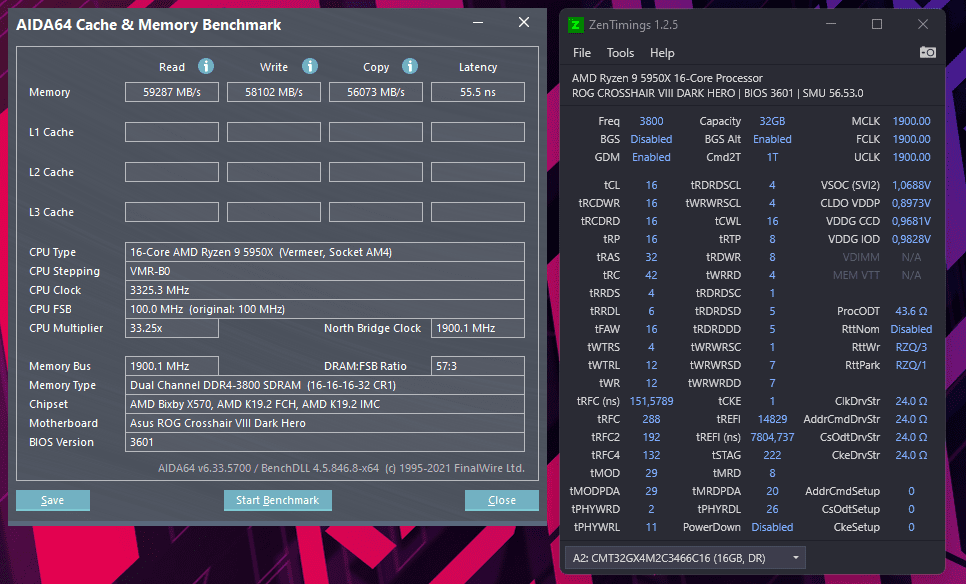Image resolution: width=966 pixels, height=584 pixels.
Task: Click the tREFI value 14829
Action: [x=772, y=419]
